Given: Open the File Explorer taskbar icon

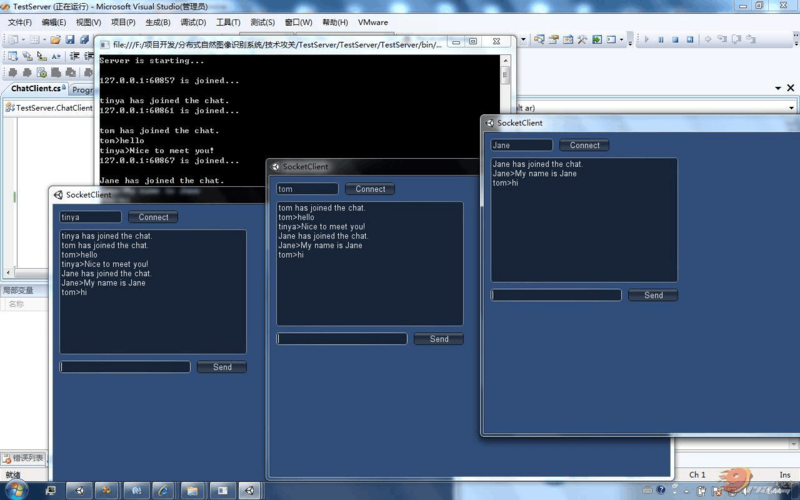Looking at the screenshot, I should 192,490.
